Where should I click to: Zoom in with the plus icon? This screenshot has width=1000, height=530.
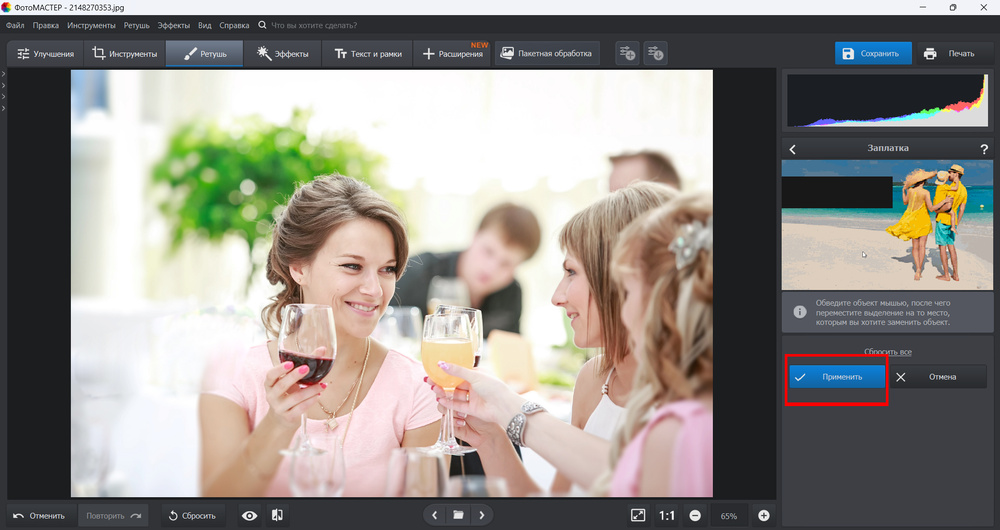tap(764, 515)
